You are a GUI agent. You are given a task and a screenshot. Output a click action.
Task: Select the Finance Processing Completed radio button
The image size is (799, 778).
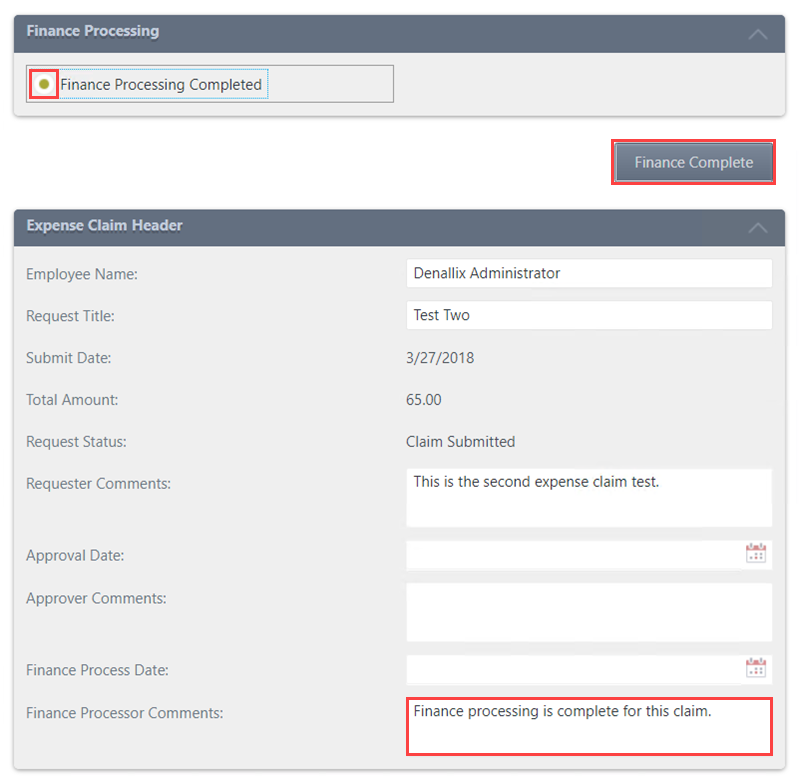pos(44,84)
